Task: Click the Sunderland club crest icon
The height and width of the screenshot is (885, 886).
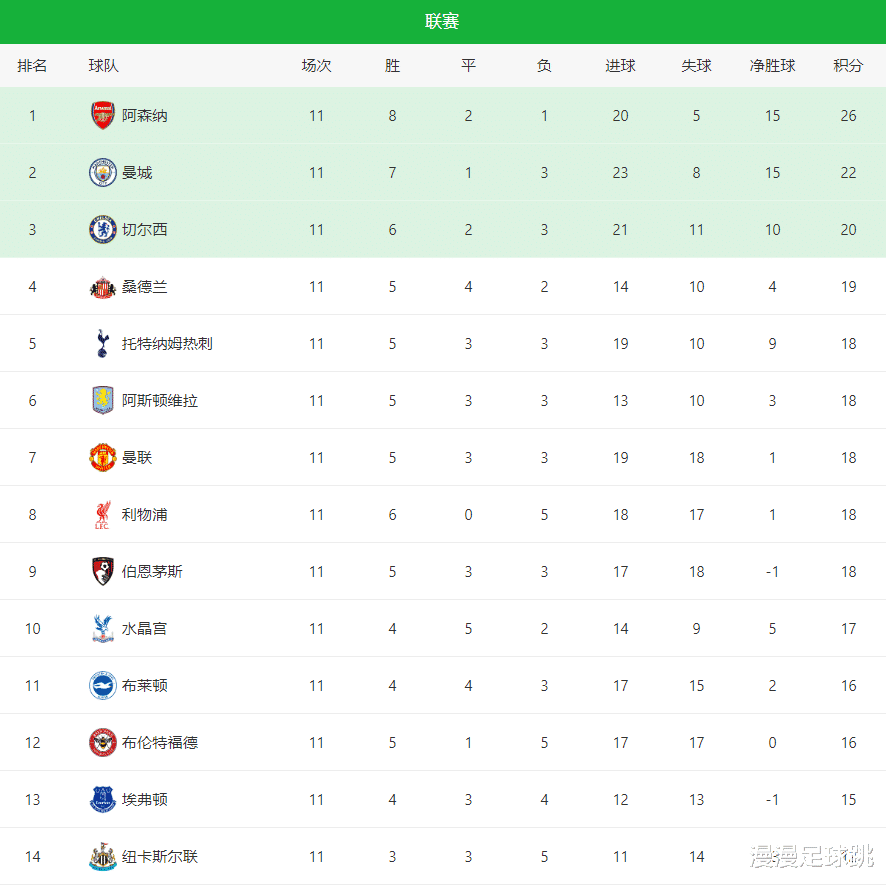Action: coord(102,287)
